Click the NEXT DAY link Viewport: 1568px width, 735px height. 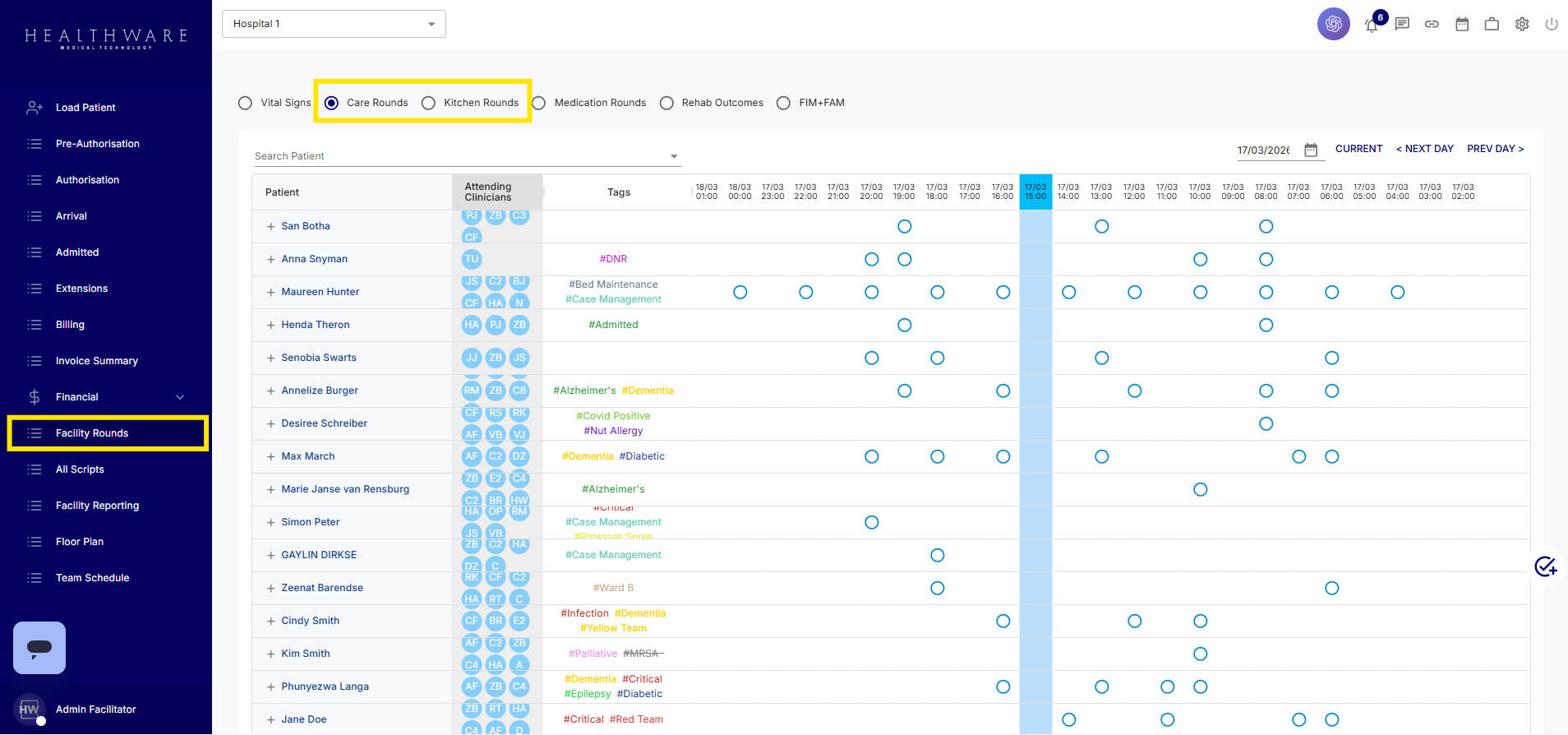(1425, 149)
